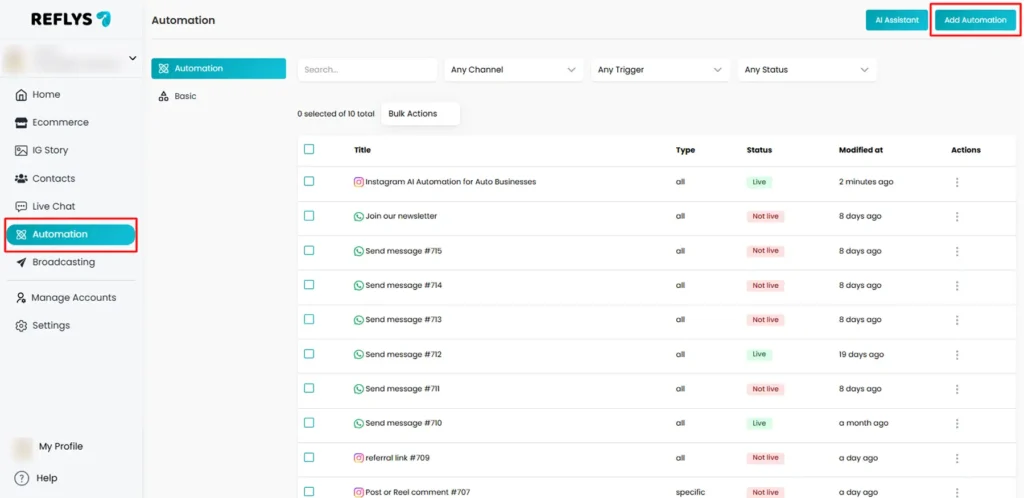Click the Help question mark icon
The image size is (1024, 498).
[x=21, y=478]
